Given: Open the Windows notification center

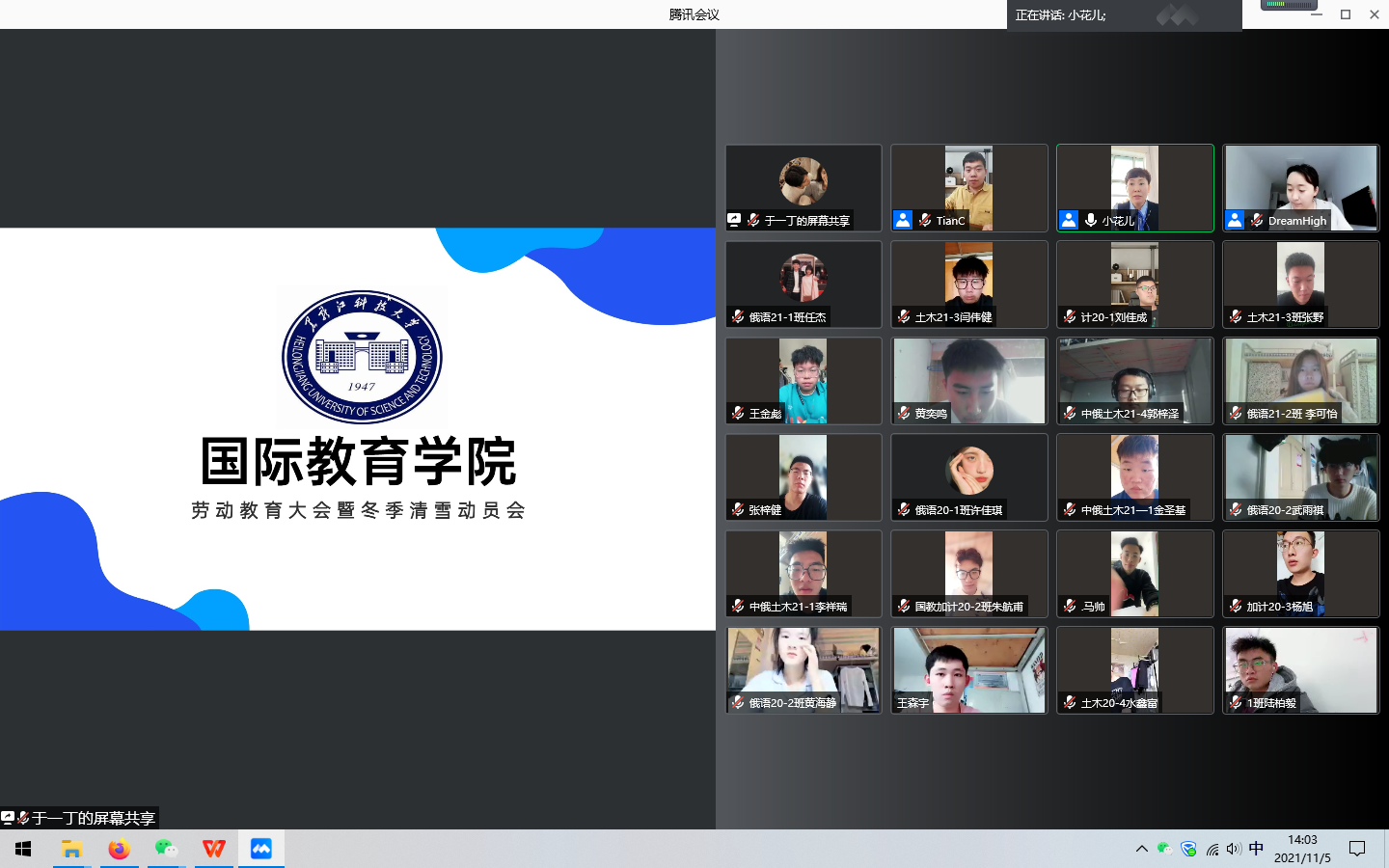Looking at the screenshot, I should click(x=1357, y=849).
